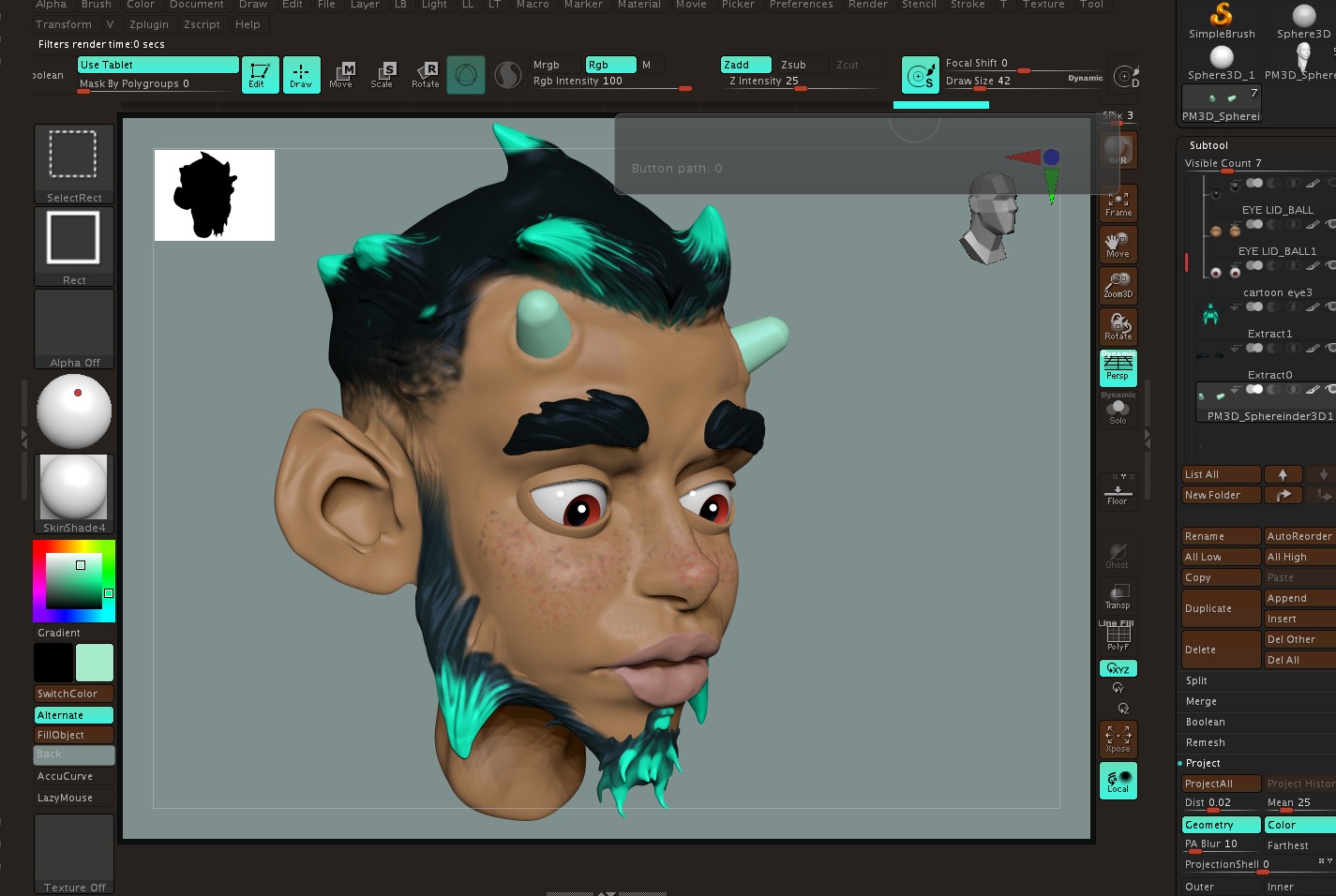Click the ProjectAll button
The height and width of the screenshot is (896, 1336).
1220,784
